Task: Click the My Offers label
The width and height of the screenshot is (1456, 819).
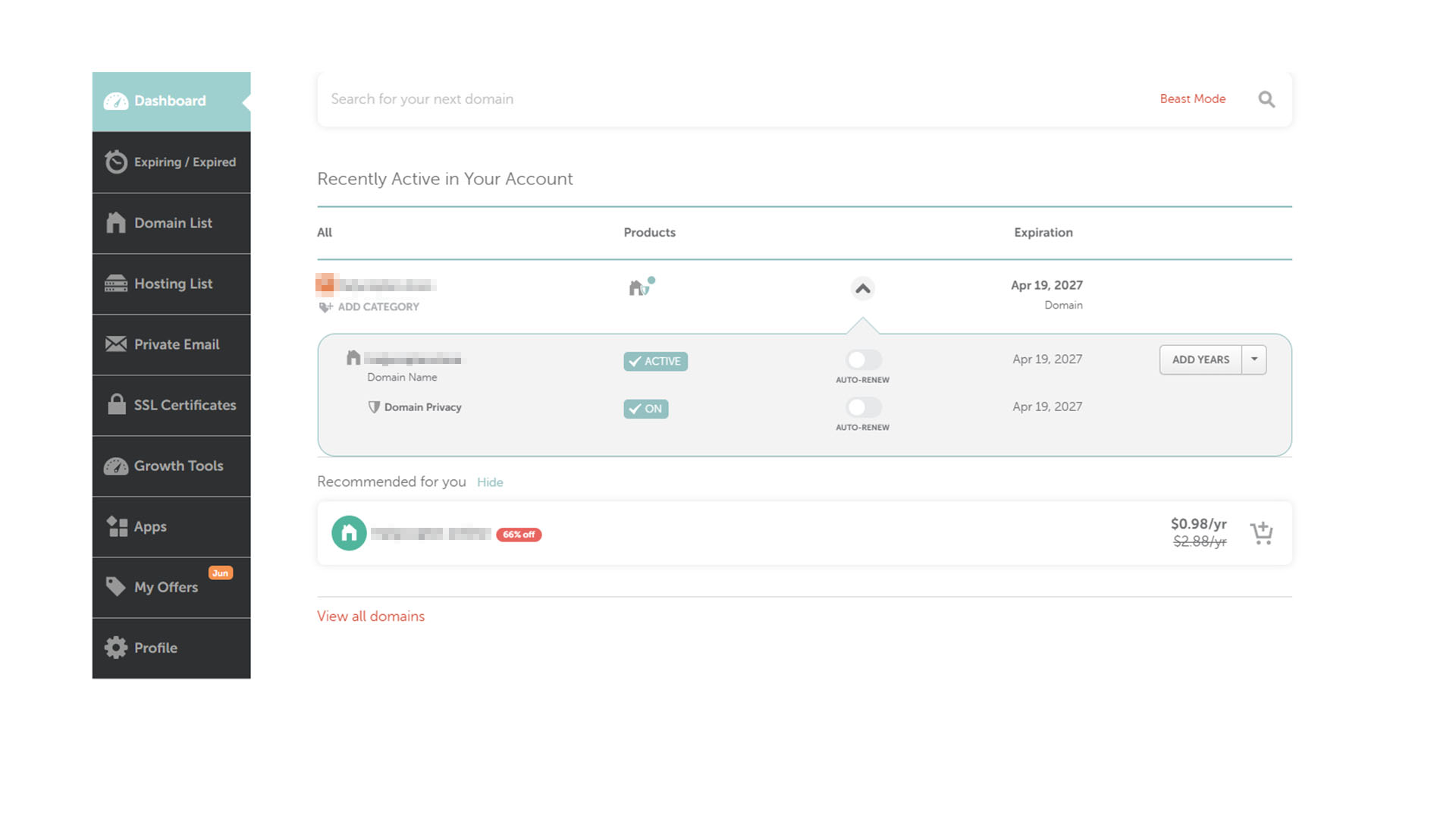Action: pos(166,588)
